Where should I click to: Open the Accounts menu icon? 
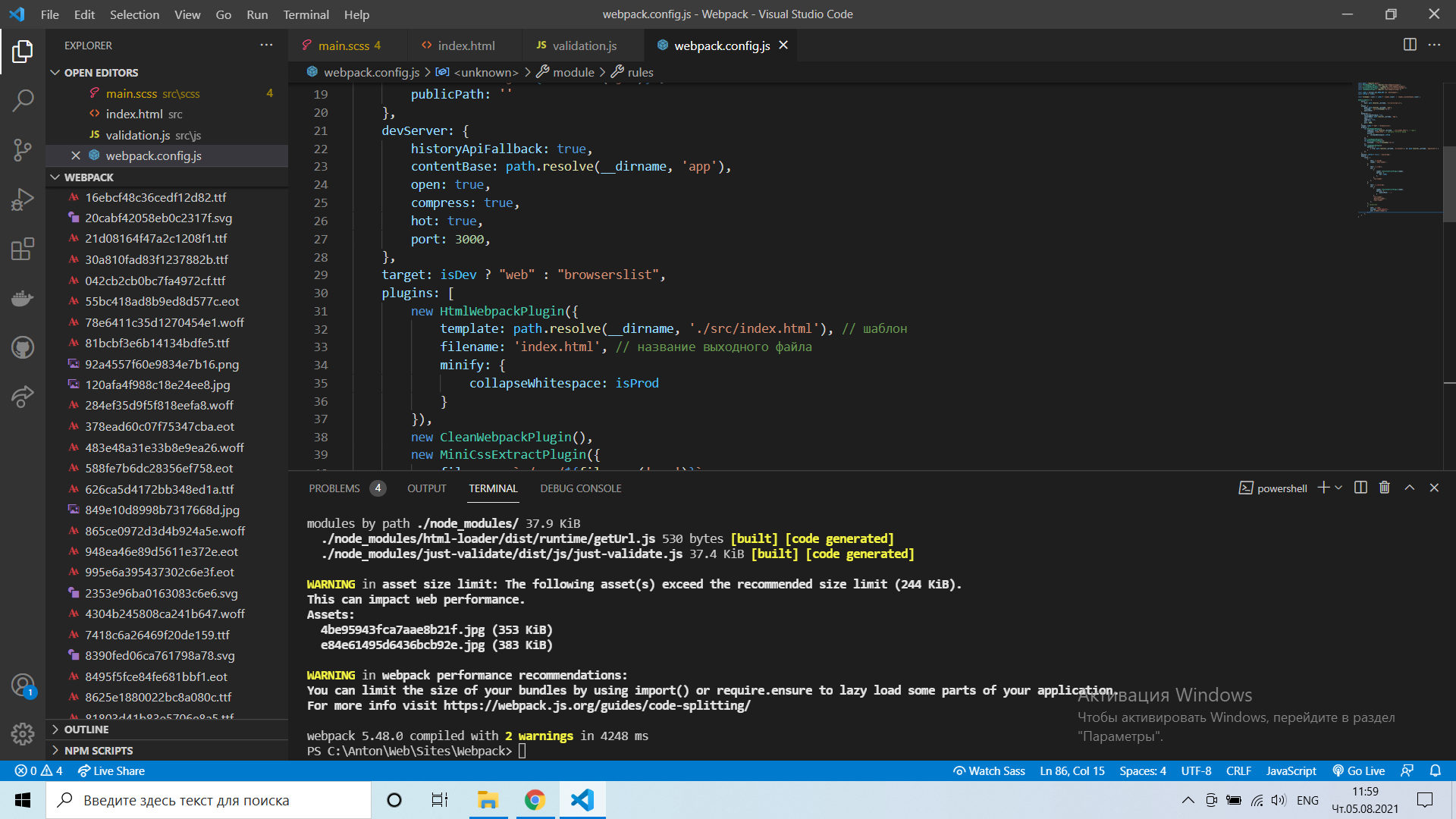coord(23,686)
